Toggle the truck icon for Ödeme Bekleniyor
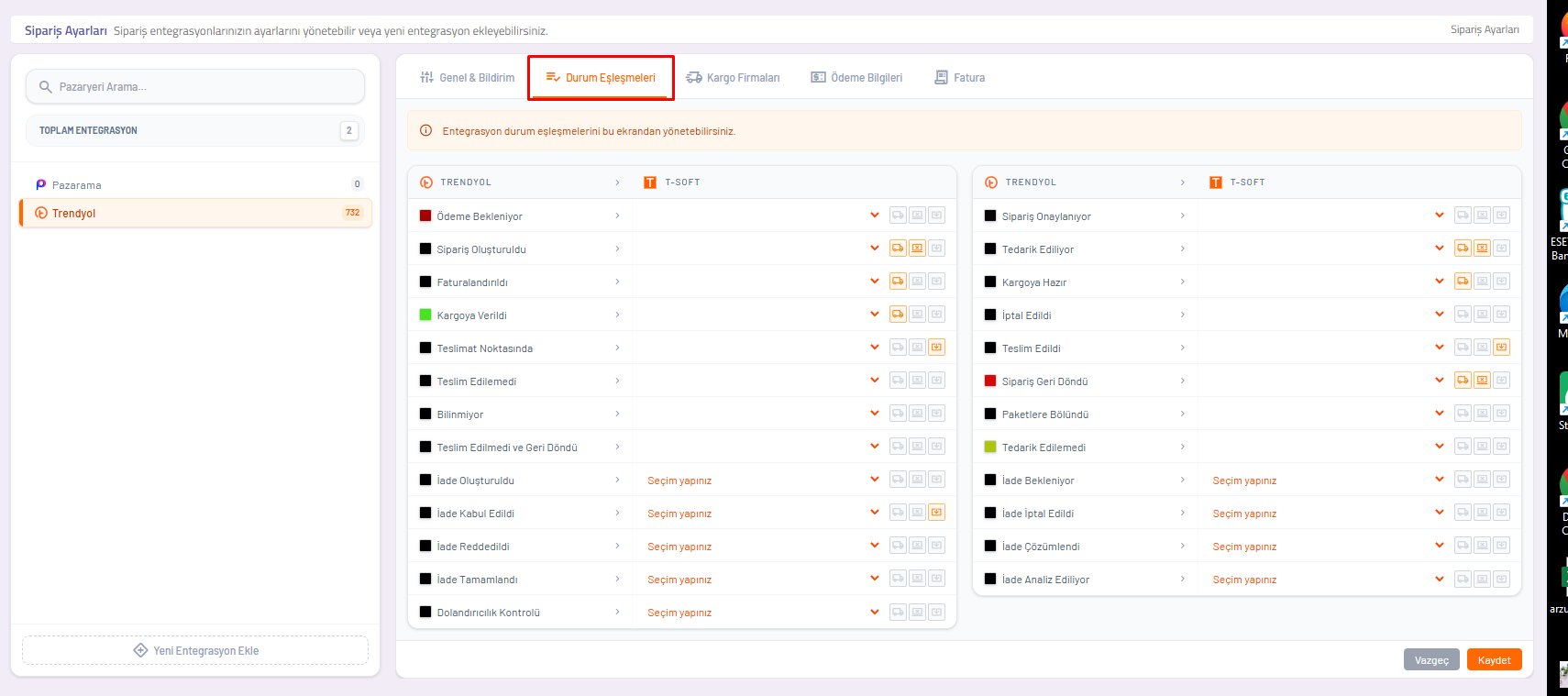 pos(898,215)
